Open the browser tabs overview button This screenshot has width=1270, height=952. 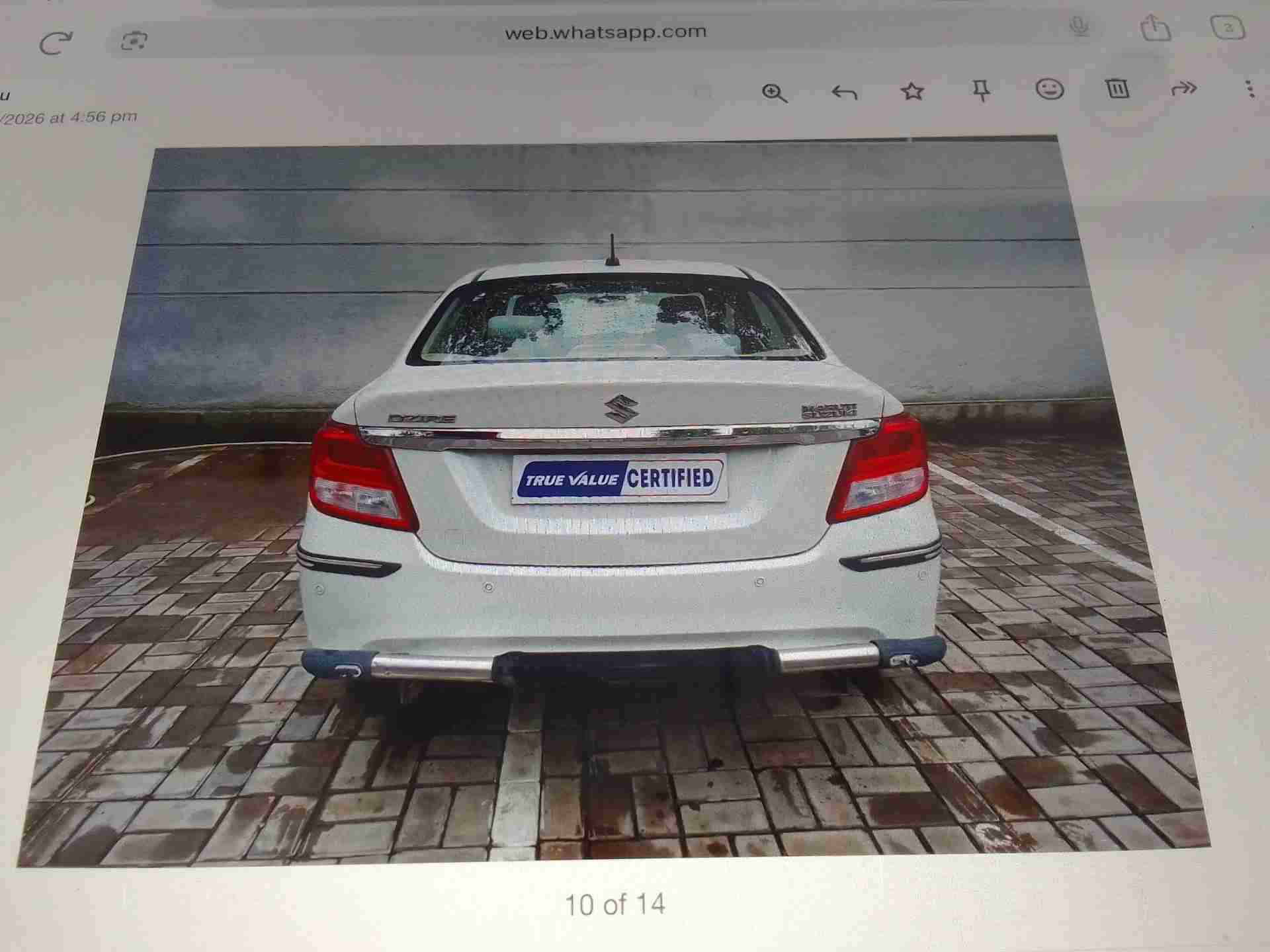[x=1228, y=28]
